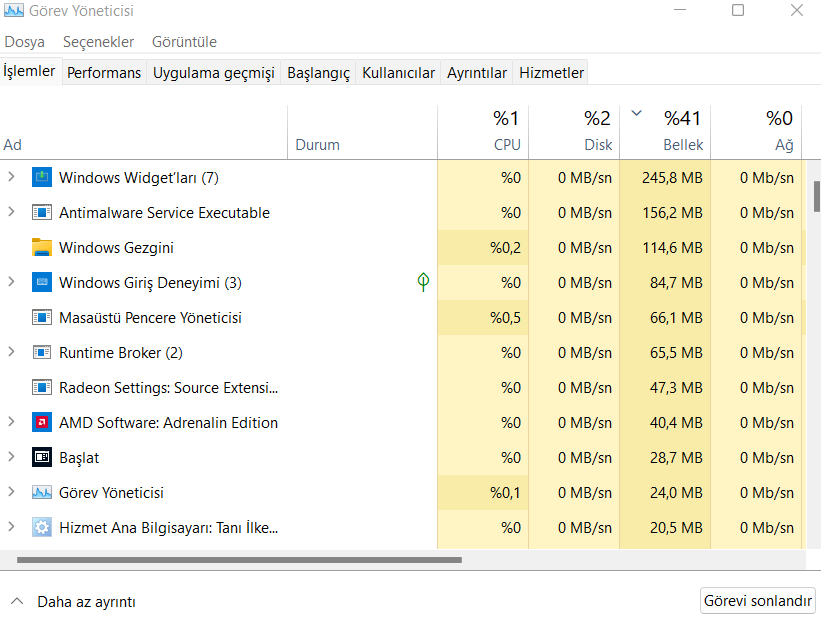Click the Windows Gezgini folder icon
This screenshot has width=821, height=622.
point(41,248)
